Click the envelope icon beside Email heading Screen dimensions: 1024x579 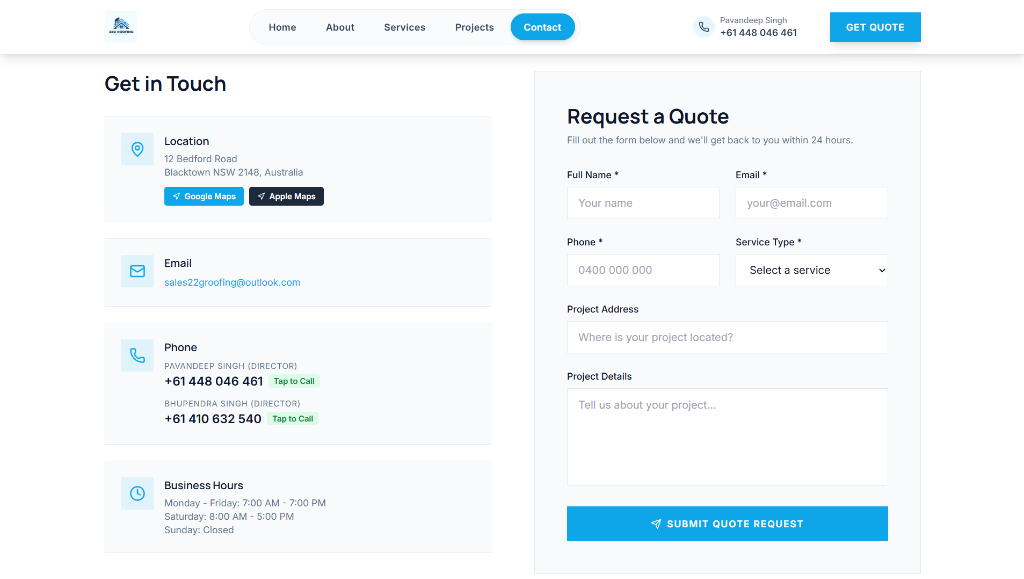coord(137,271)
